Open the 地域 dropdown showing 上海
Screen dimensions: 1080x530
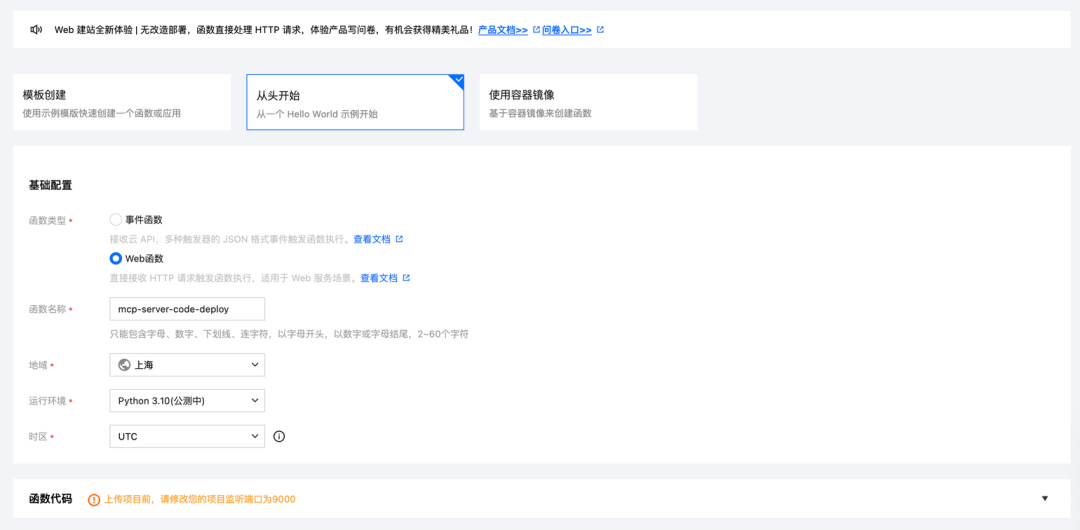[187, 365]
